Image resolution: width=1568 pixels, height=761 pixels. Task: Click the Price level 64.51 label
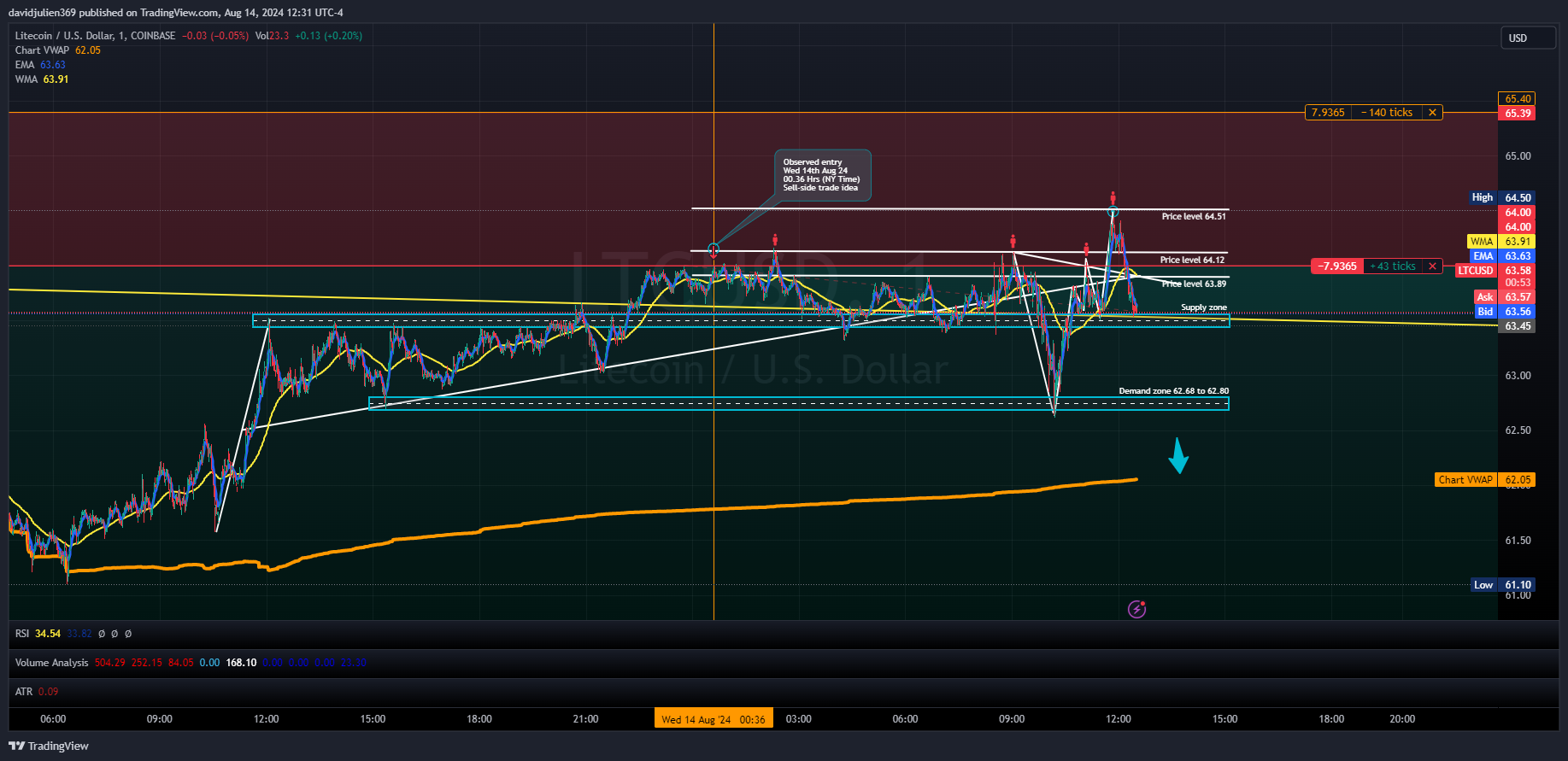coord(1194,217)
